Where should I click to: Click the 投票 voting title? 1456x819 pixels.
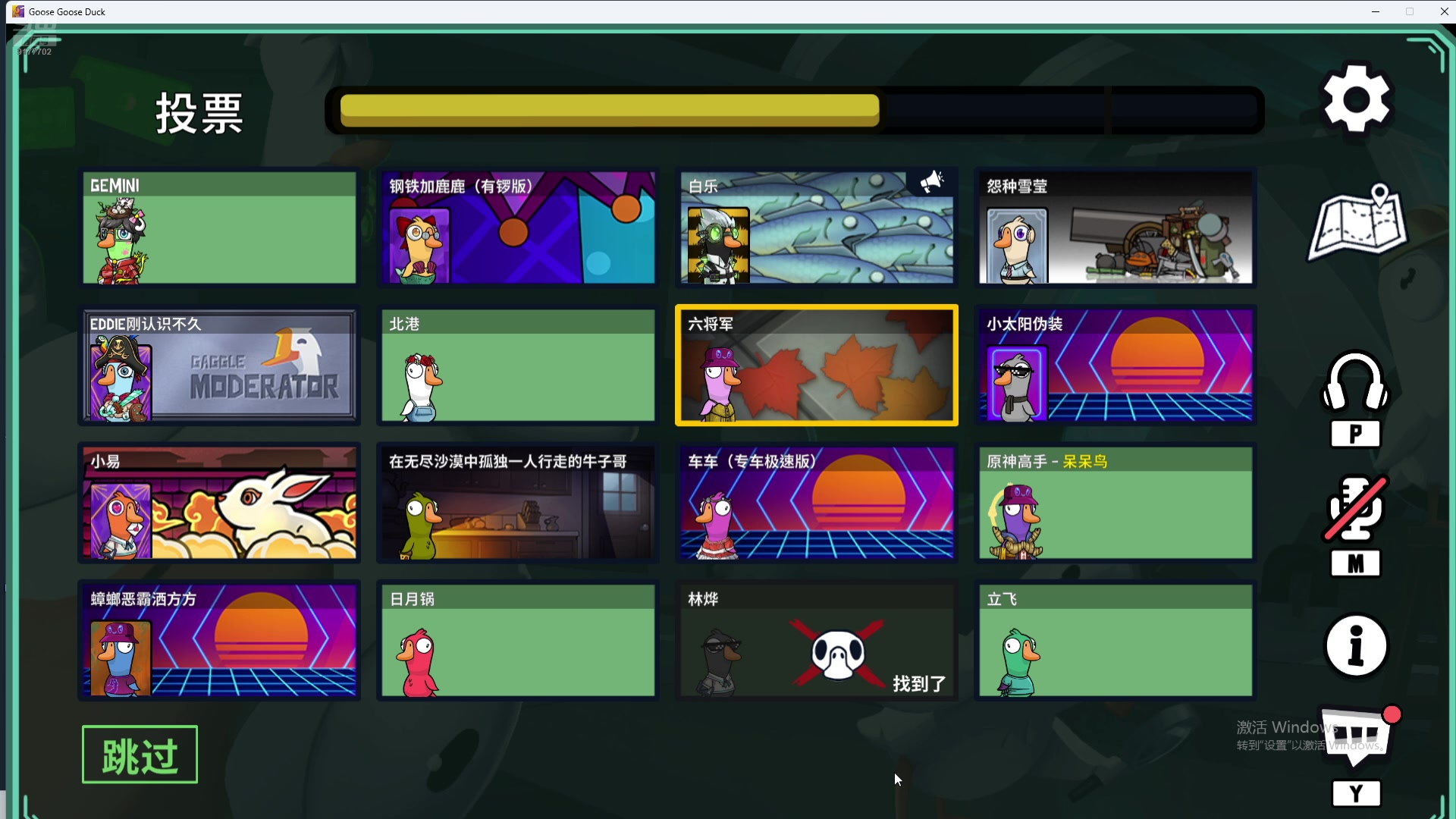199,114
